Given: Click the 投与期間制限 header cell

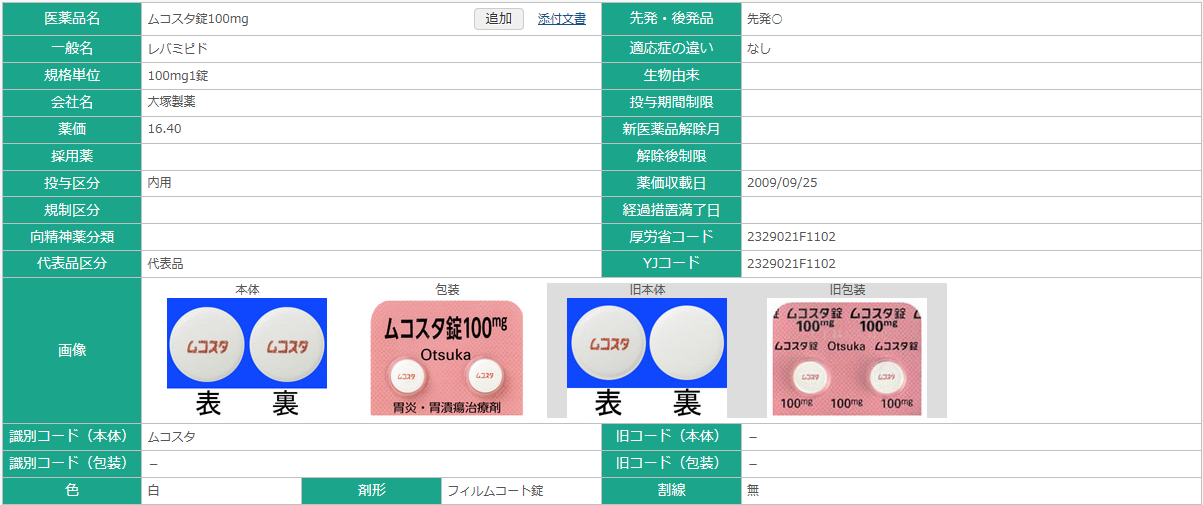Looking at the screenshot, I should coord(671,102).
